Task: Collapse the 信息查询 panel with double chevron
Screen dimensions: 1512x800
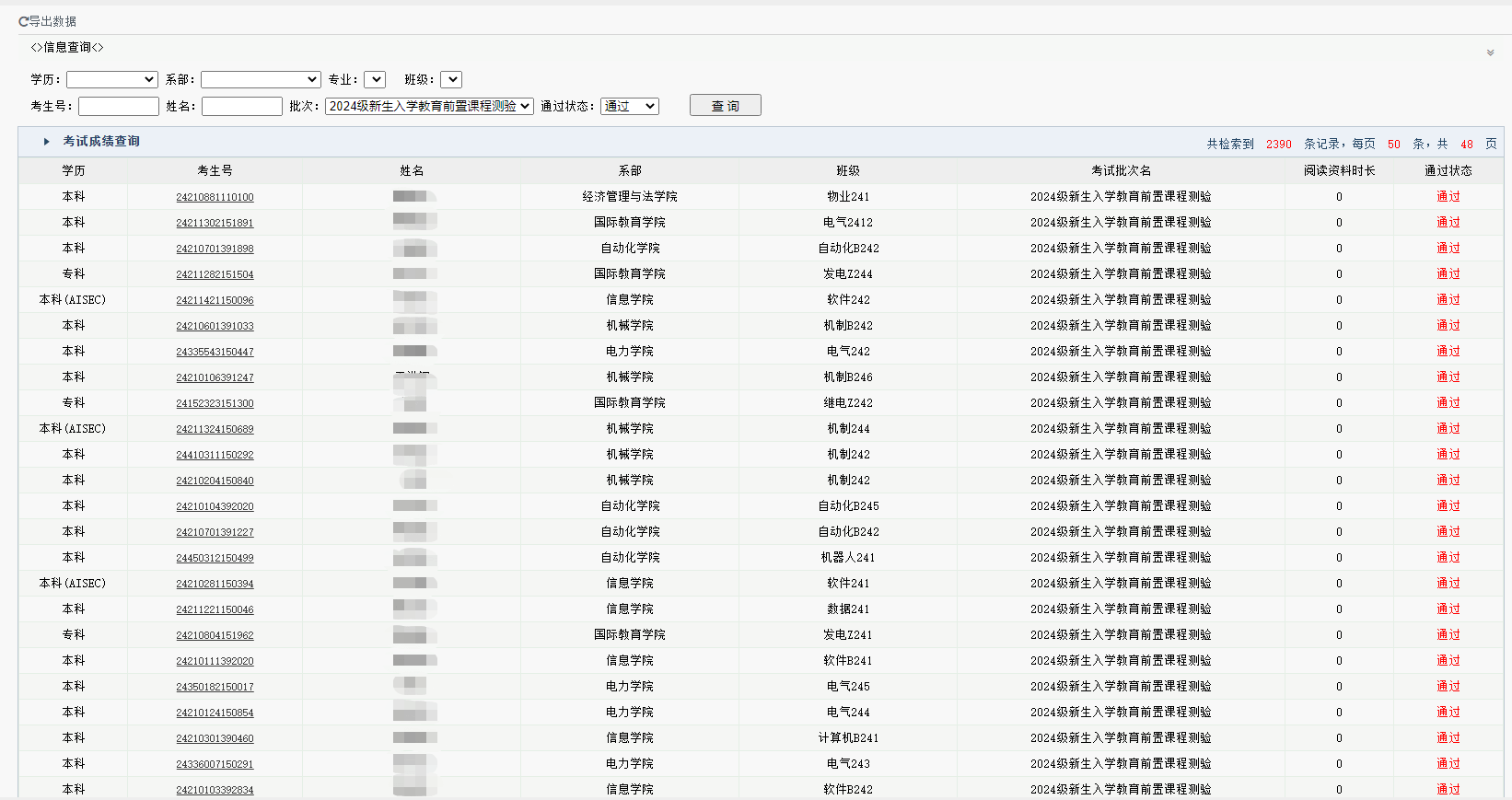Action: (x=1490, y=52)
